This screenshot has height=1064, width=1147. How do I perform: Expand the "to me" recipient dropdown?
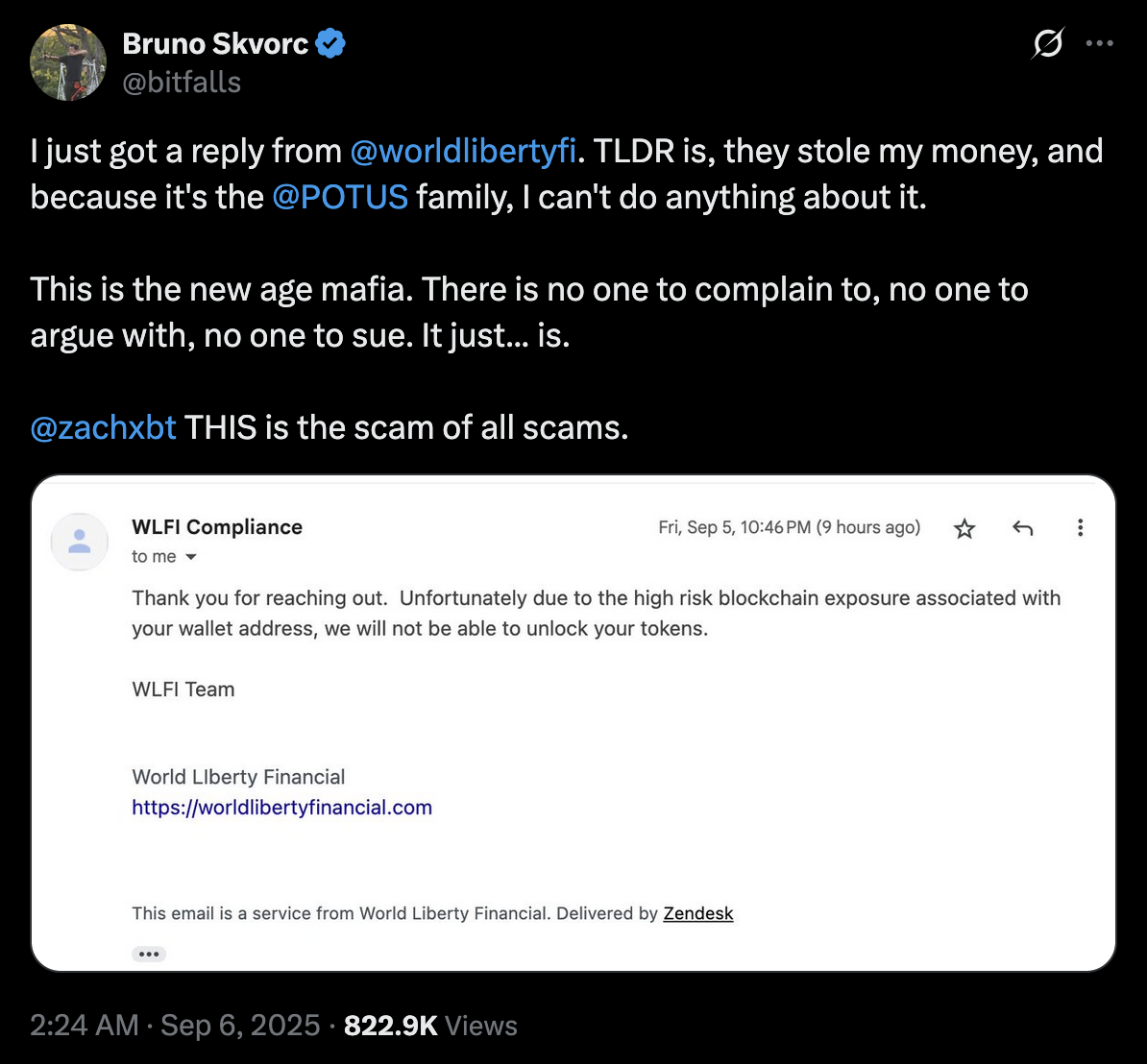click(x=190, y=557)
